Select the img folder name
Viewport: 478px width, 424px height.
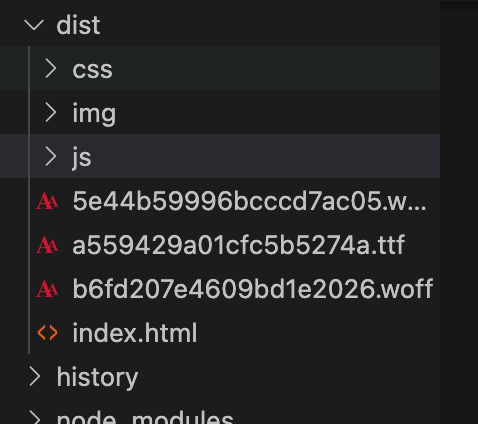pyautogui.click(x=94, y=114)
